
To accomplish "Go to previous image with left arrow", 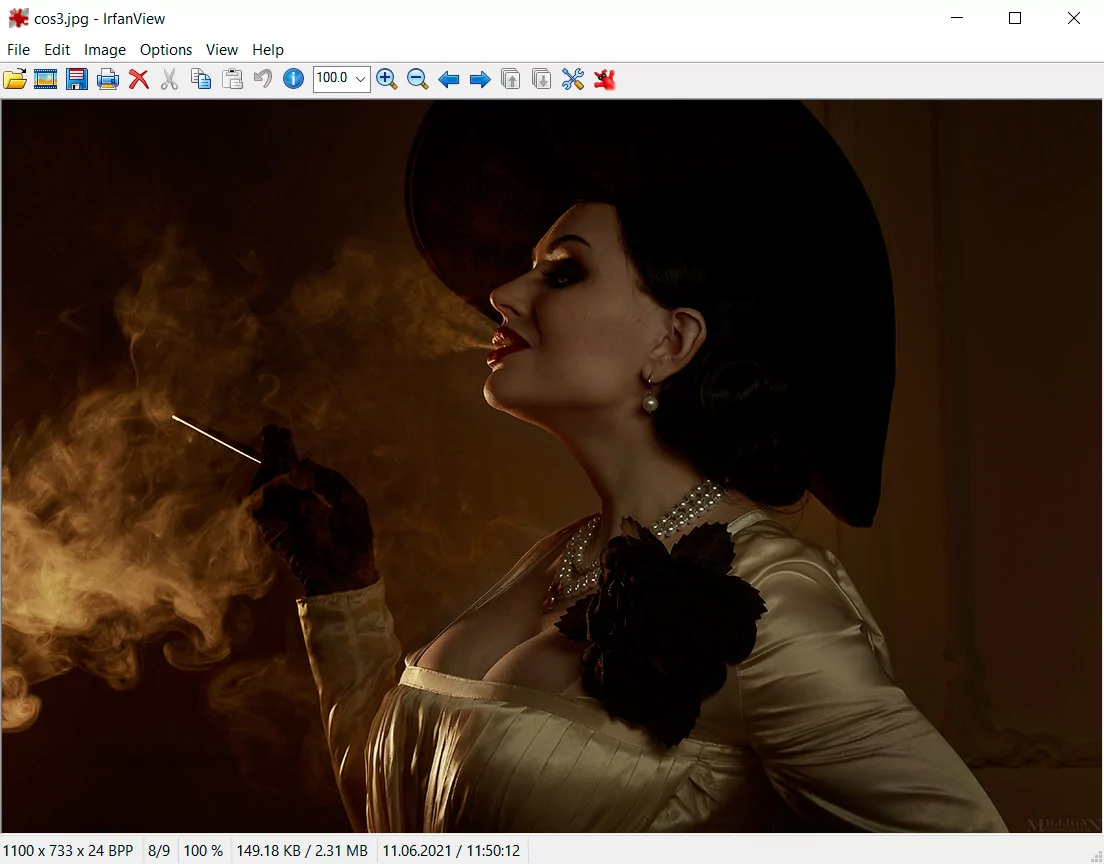I will click(x=448, y=80).
